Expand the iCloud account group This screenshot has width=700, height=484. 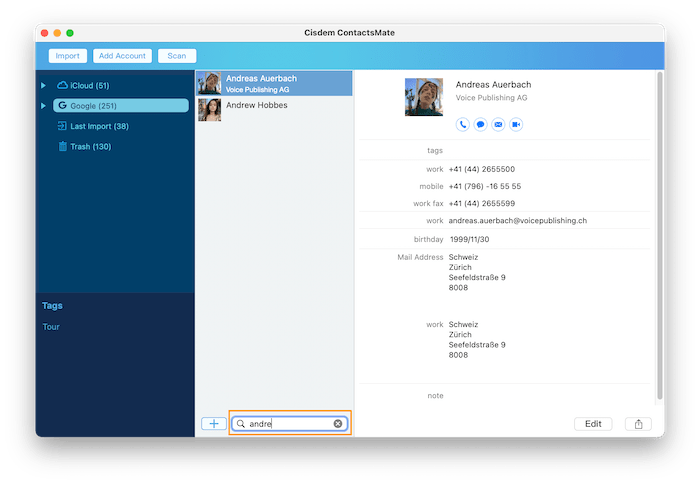(x=43, y=85)
